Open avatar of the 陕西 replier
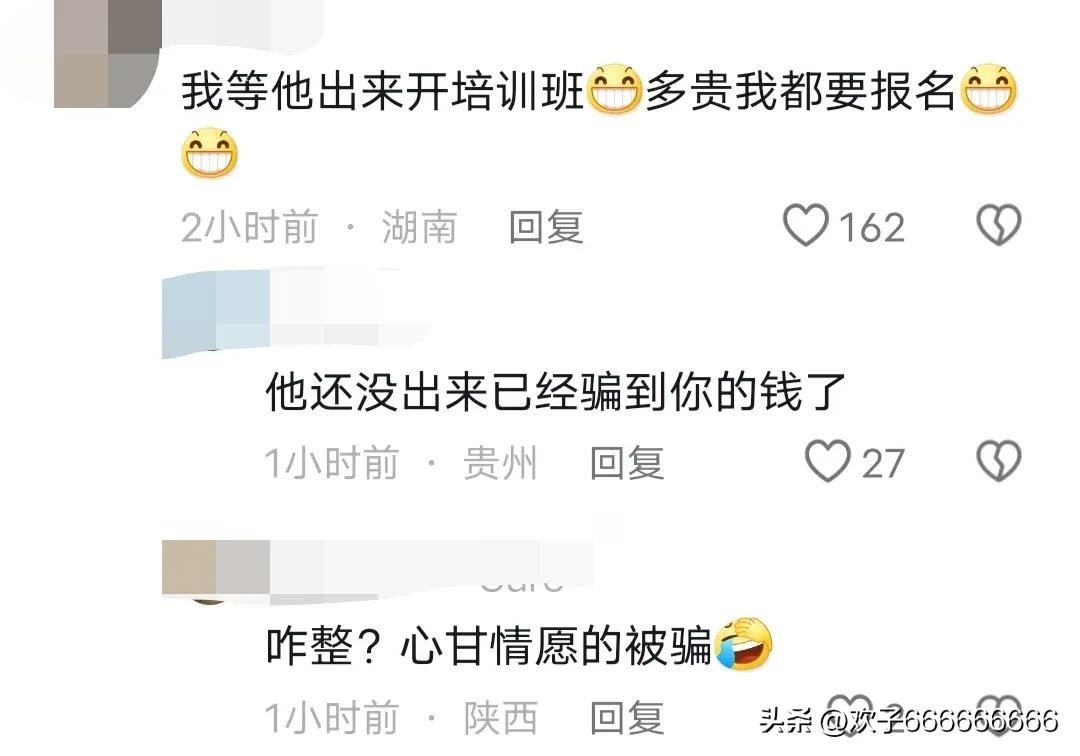The height and width of the screenshot is (756, 1080). click(x=215, y=571)
